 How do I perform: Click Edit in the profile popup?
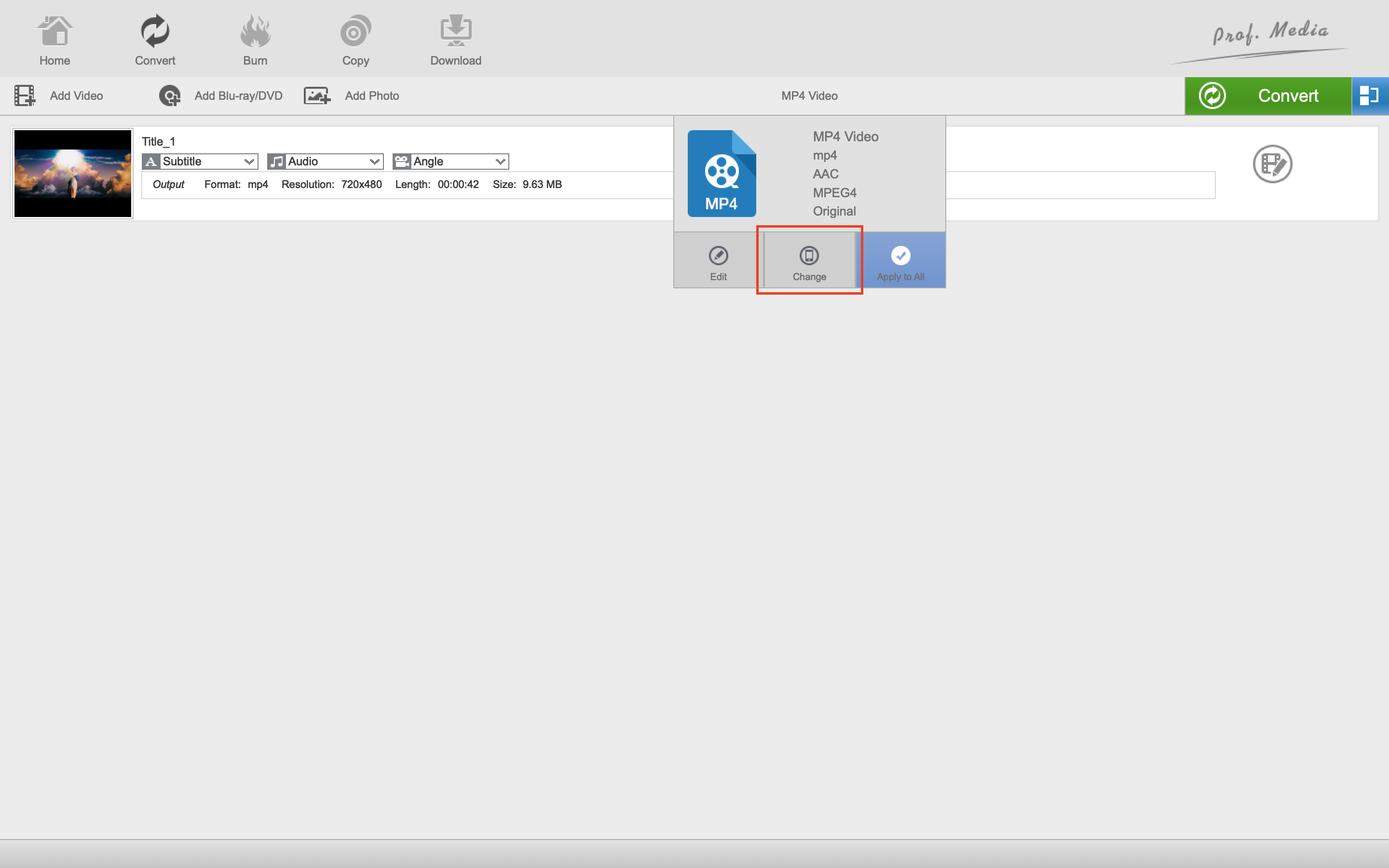718,262
